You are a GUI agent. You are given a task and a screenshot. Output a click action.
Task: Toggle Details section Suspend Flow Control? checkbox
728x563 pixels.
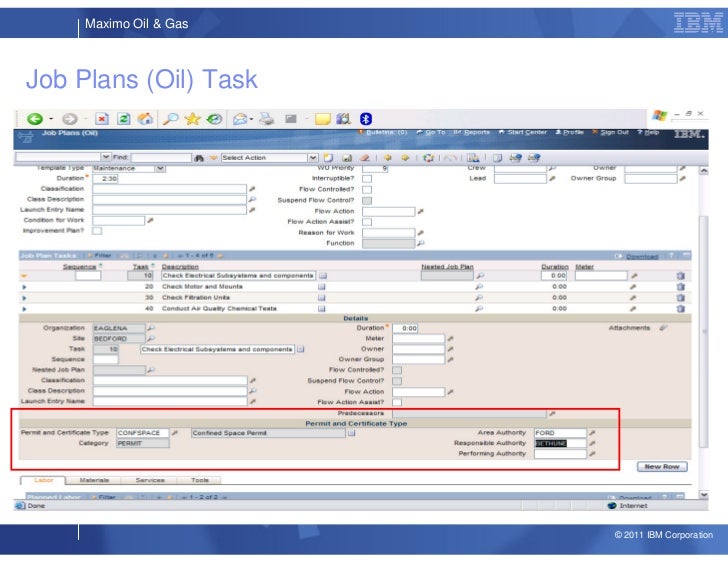tap(397, 381)
